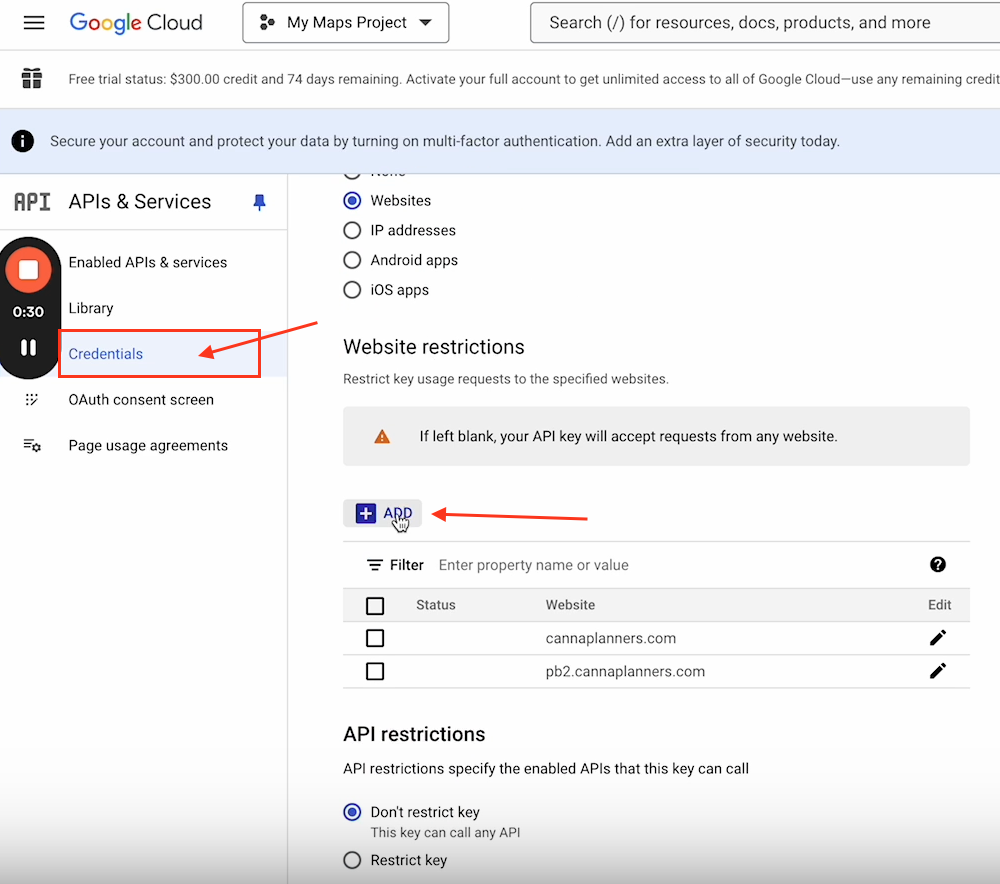
Task: Select the Websites restriction option
Action: coord(352,200)
